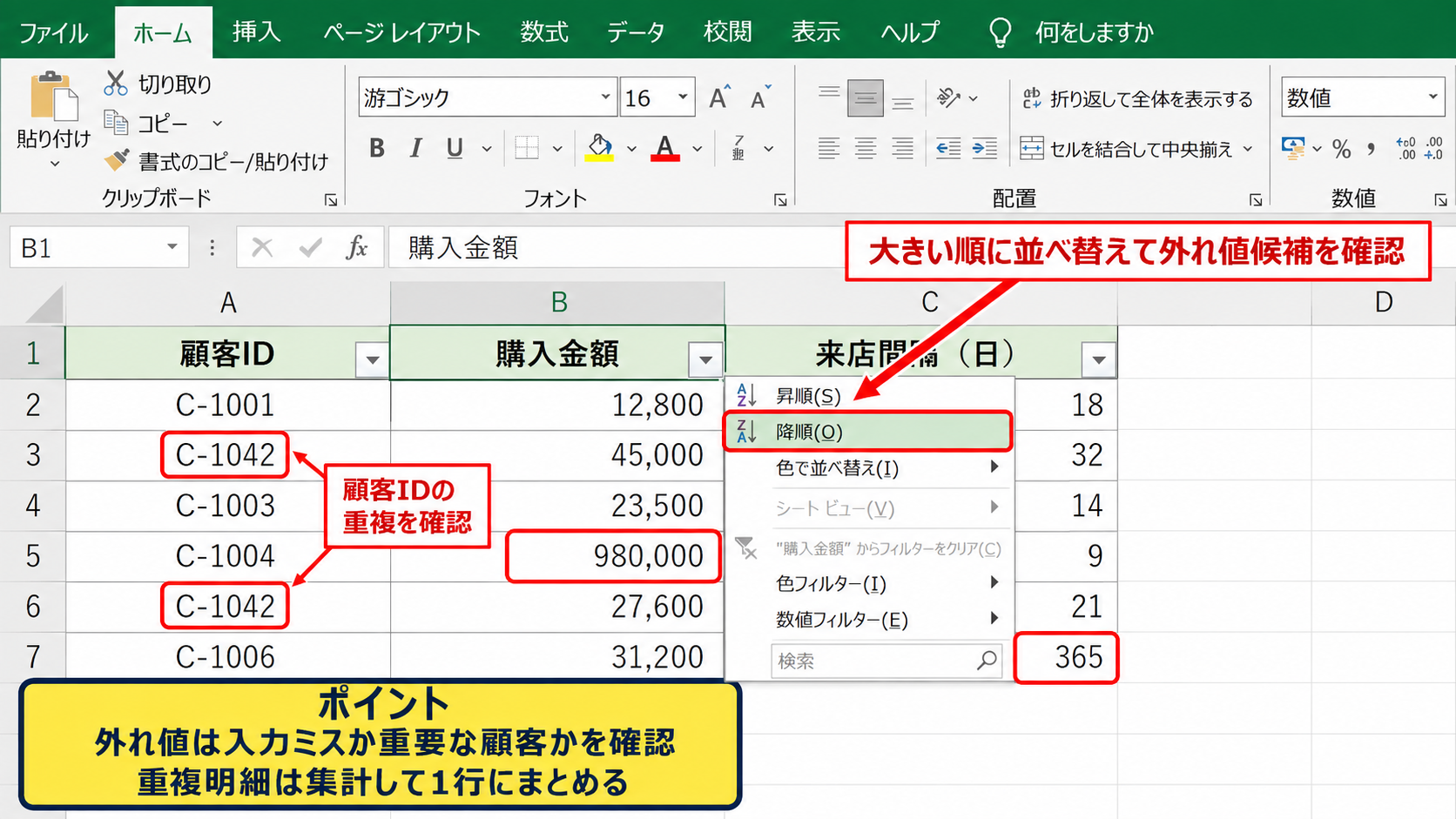
Task: Open the font size dropdown showing 16
Action: 683,97
